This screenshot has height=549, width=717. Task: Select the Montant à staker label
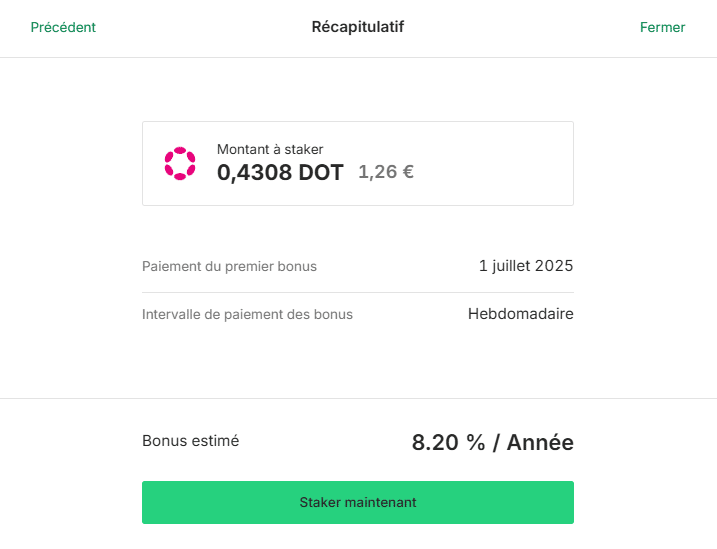pyautogui.click(x=270, y=149)
